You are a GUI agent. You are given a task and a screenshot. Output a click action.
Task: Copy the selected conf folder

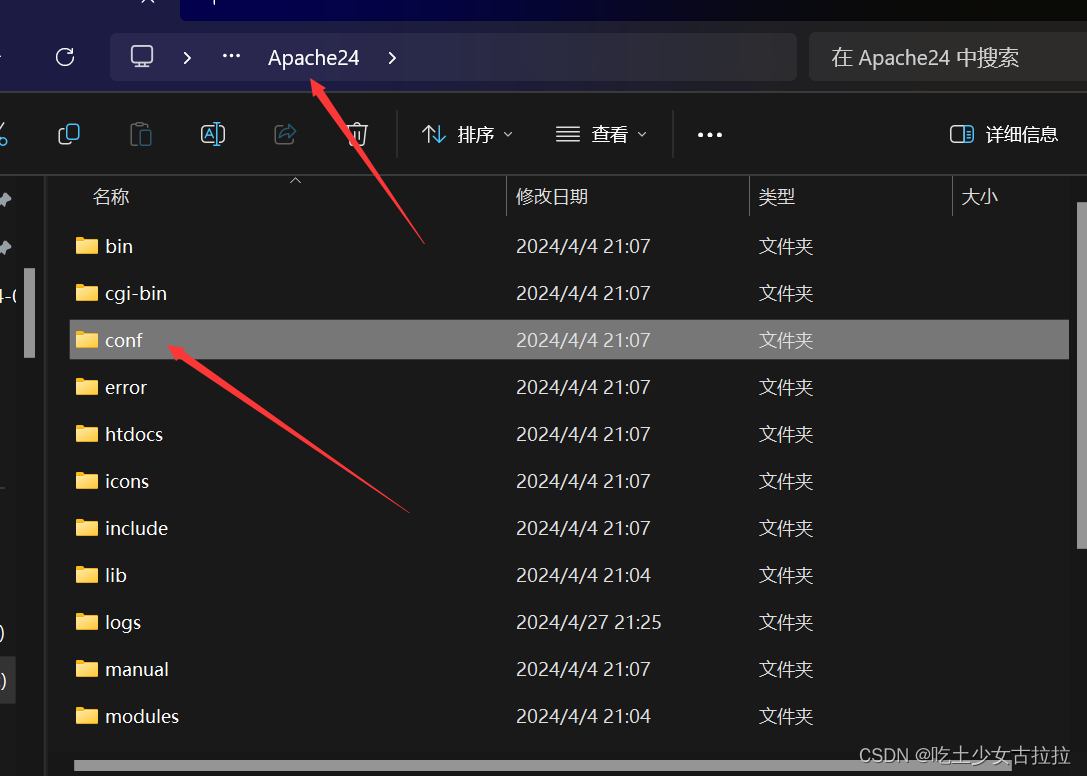point(69,133)
